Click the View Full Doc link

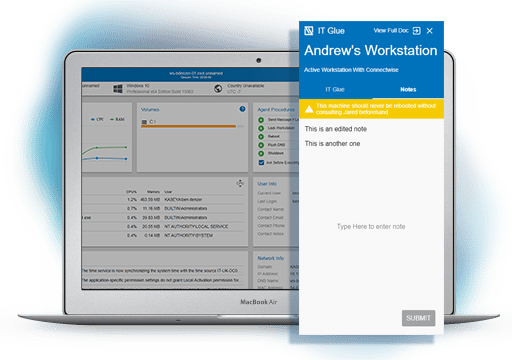click(391, 31)
